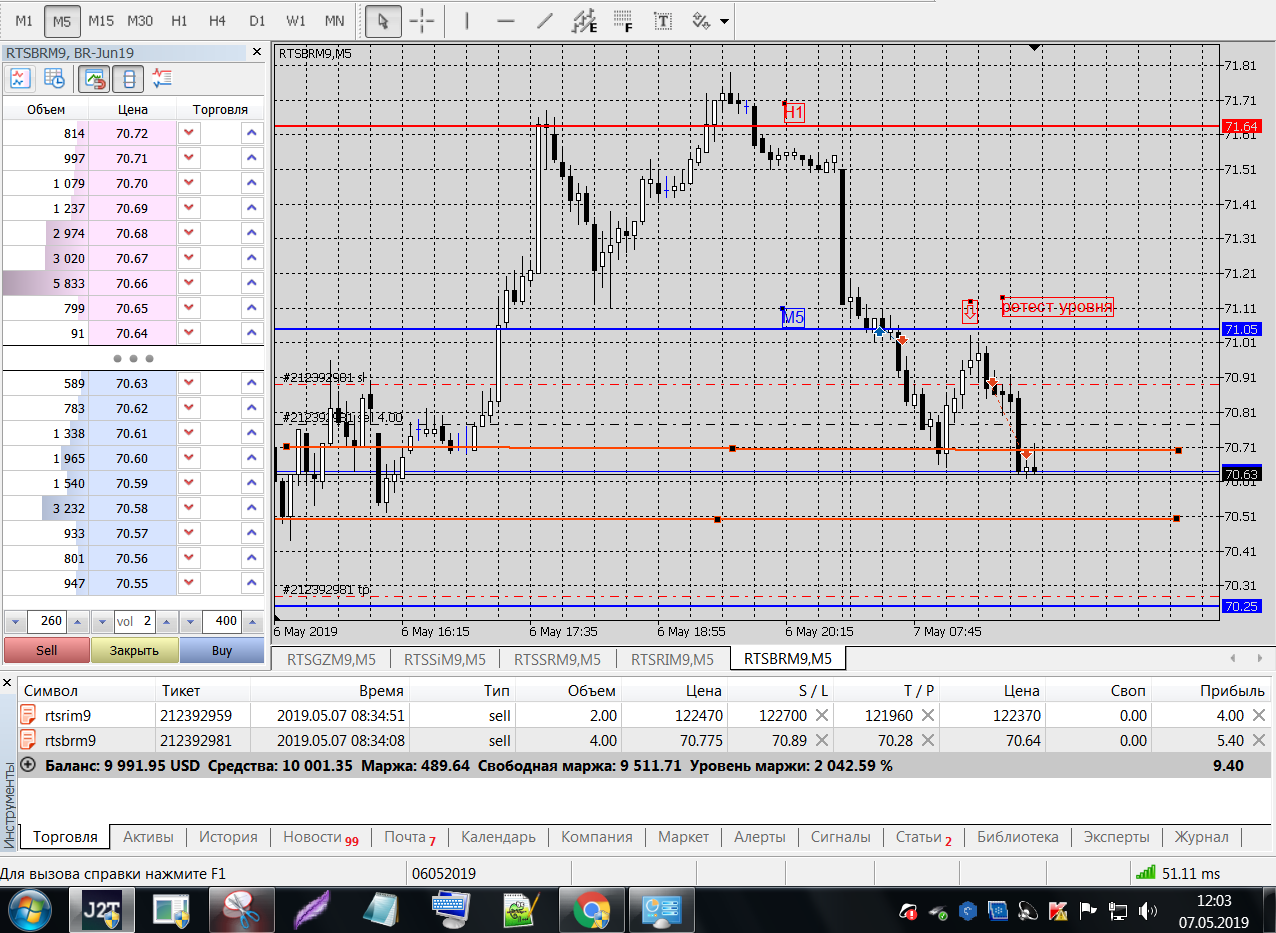The width and height of the screenshot is (1276, 933).
Task: Decrease the vol value
Action: click(103, 621)
